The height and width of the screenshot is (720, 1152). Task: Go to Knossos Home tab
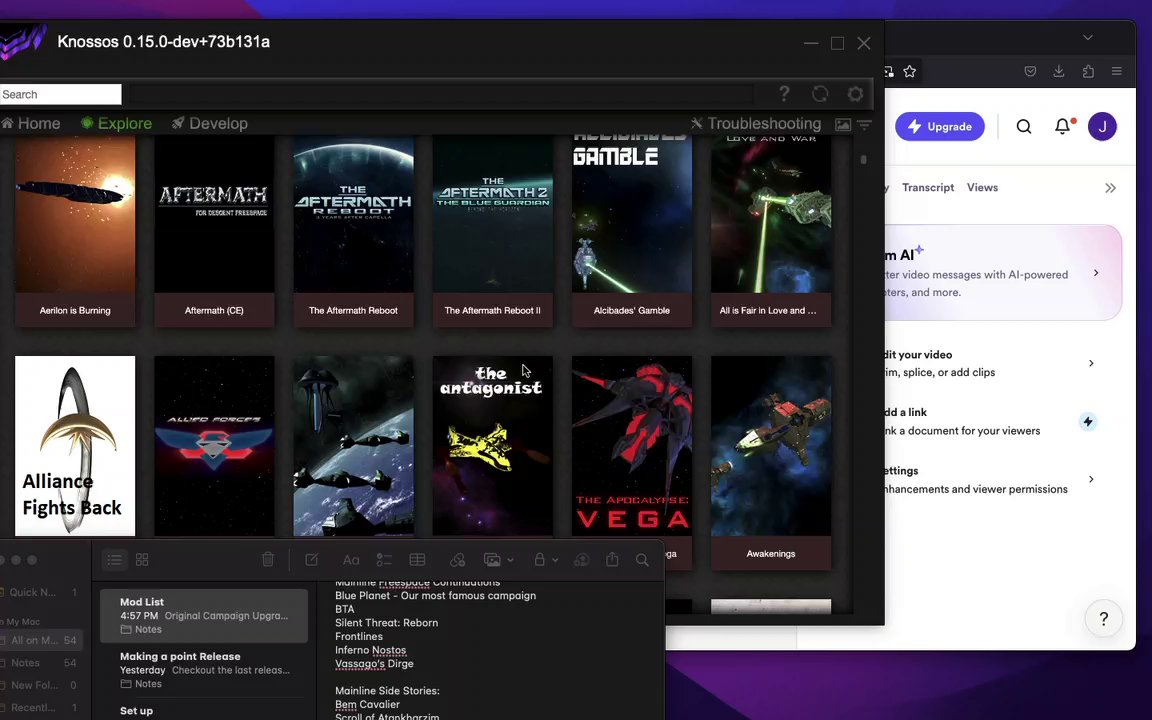click(x=31, y=123)
